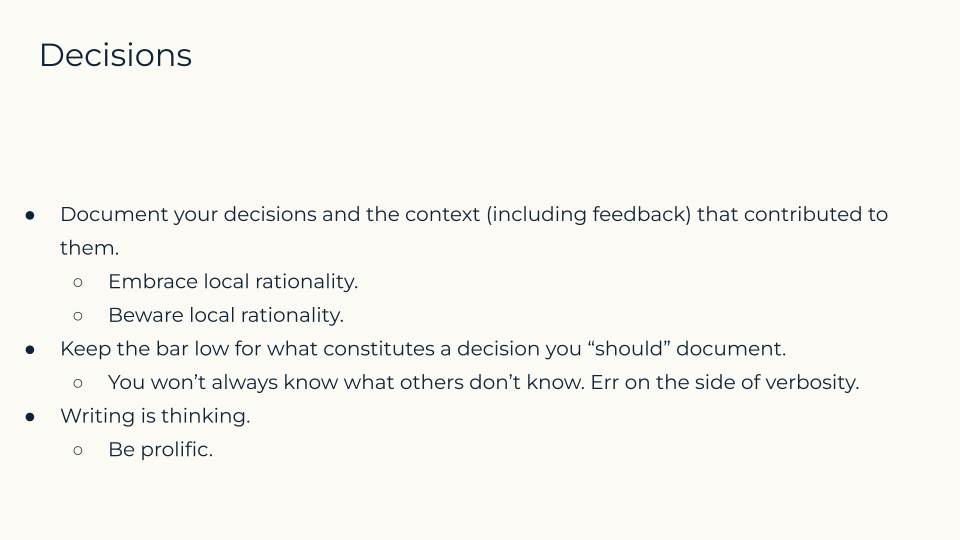This screenshot has height=540, width=960.
Task: Click the word them. on the wrapped line
Action: 89,248
